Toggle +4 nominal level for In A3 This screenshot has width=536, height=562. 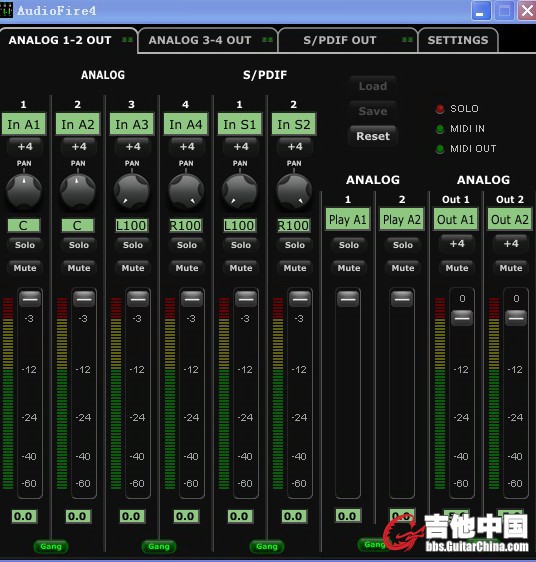(x=133, y=147)
